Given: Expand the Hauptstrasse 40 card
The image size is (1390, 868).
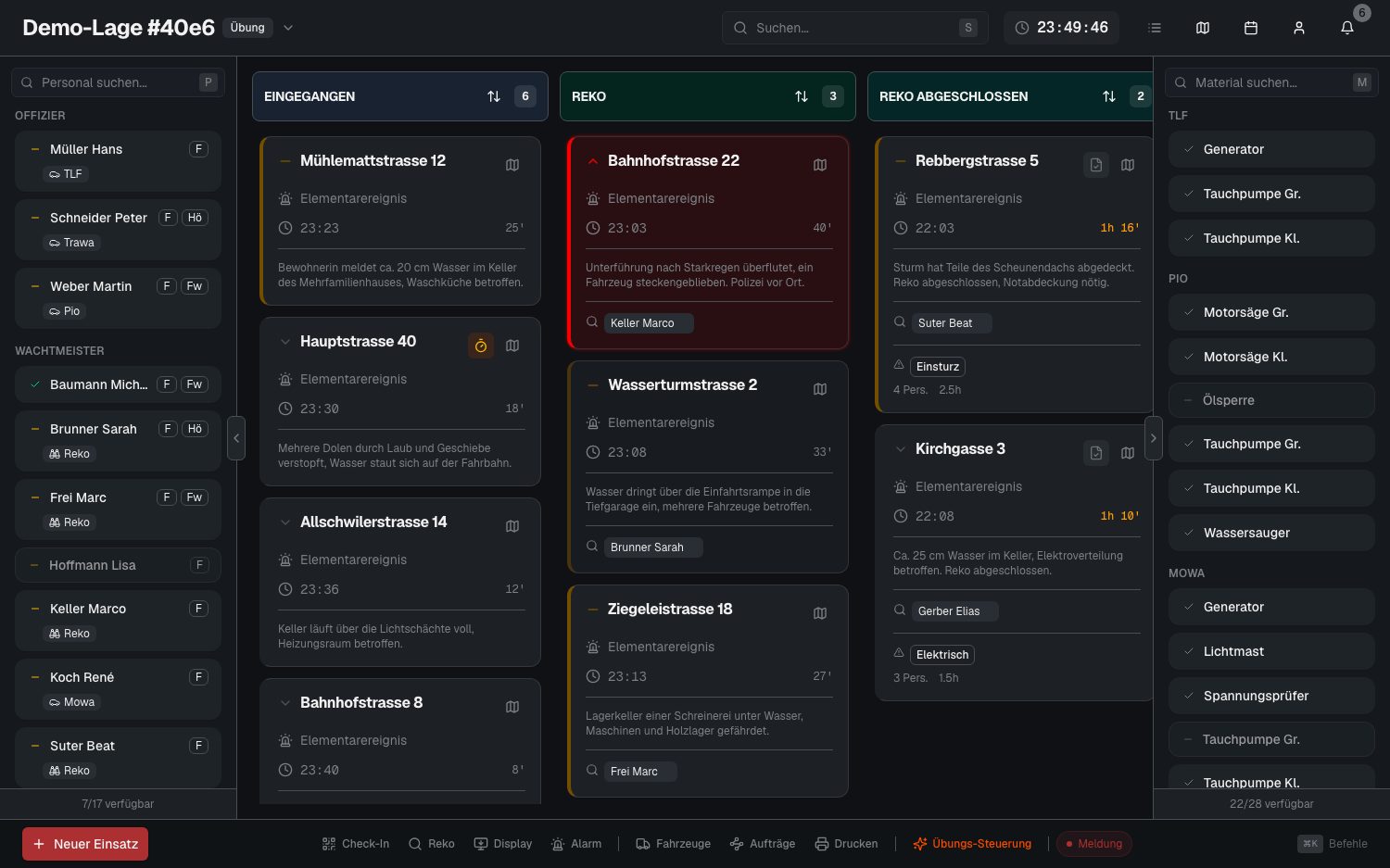Looking at the screenshot, I should pyautogui.click(x=285, y=342).
